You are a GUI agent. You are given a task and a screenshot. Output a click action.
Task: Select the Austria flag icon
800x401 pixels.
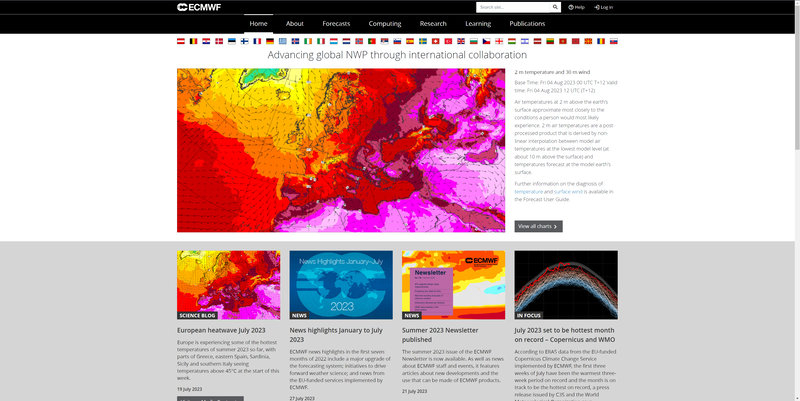tap(184, 41)
